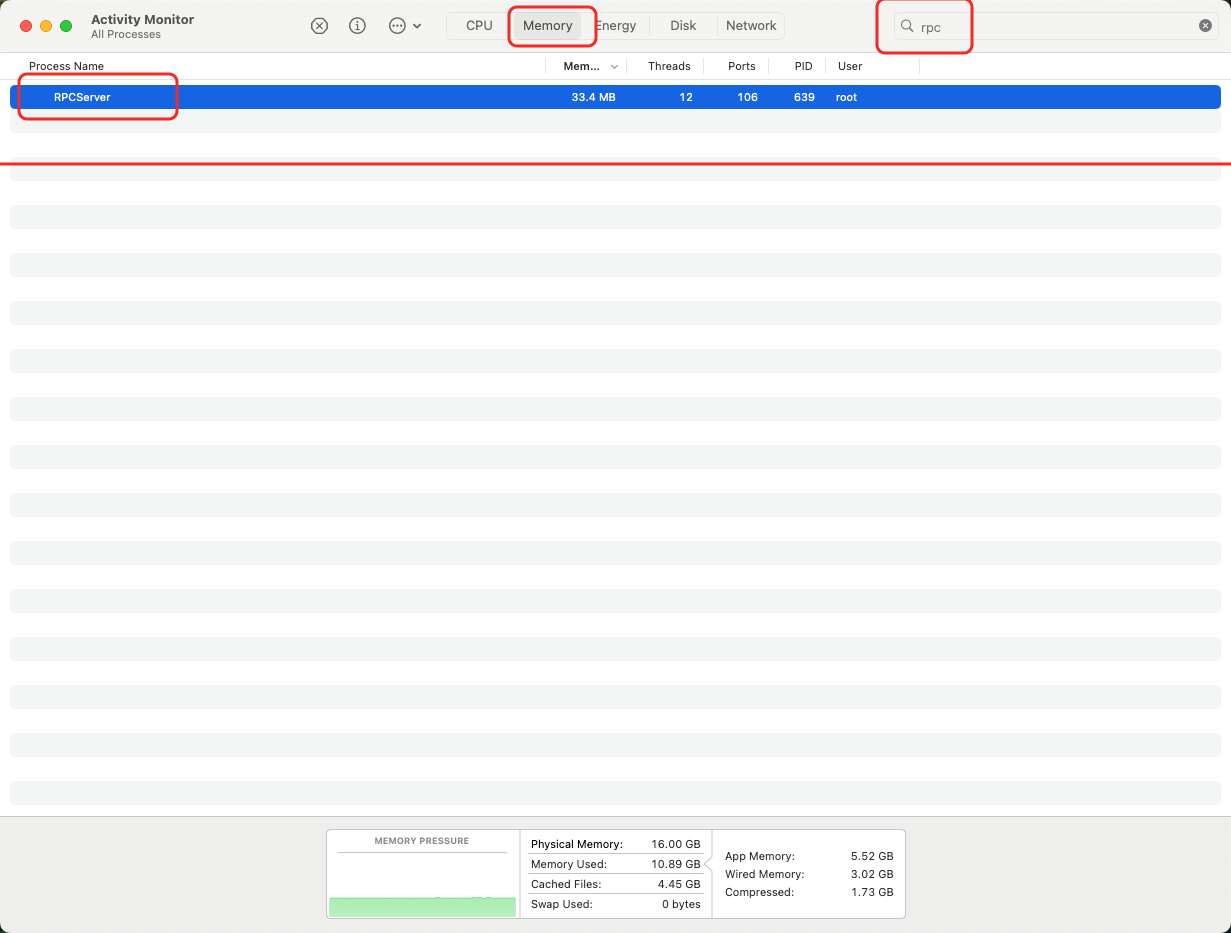This screenshot has width=1231, height=933.
Task: Switch to the Disk tab
Action: click(x=683, y=26)
